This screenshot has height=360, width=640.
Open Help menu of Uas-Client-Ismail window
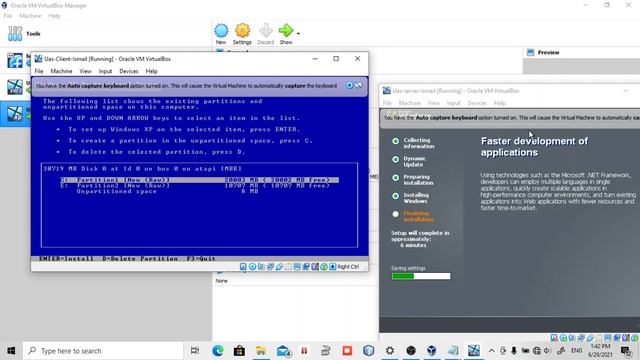[x=151, y=71]
